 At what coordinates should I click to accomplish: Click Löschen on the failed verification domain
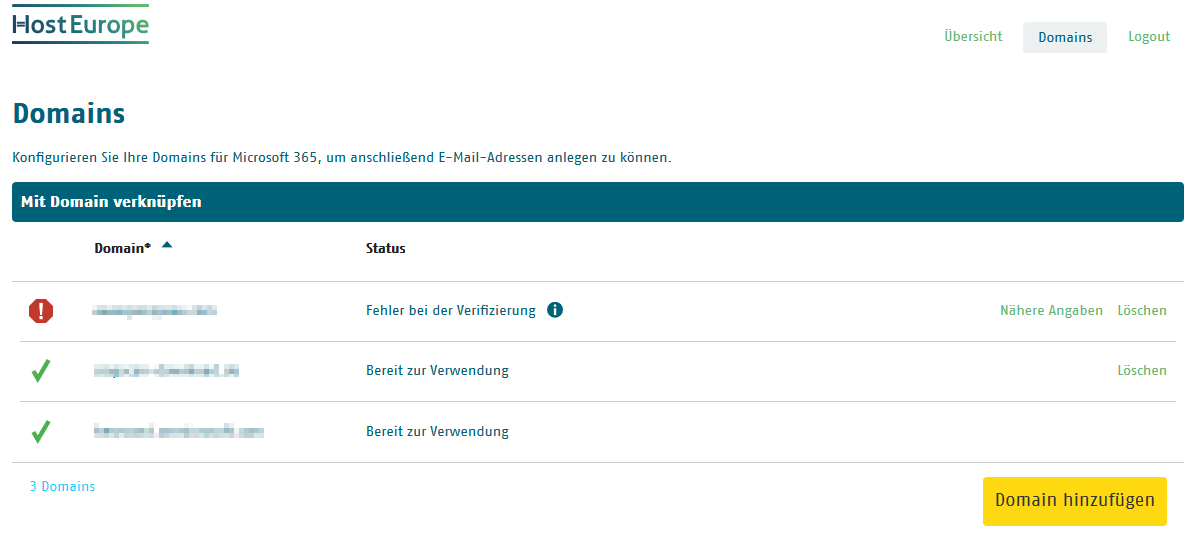click(x=1142, y=310)
